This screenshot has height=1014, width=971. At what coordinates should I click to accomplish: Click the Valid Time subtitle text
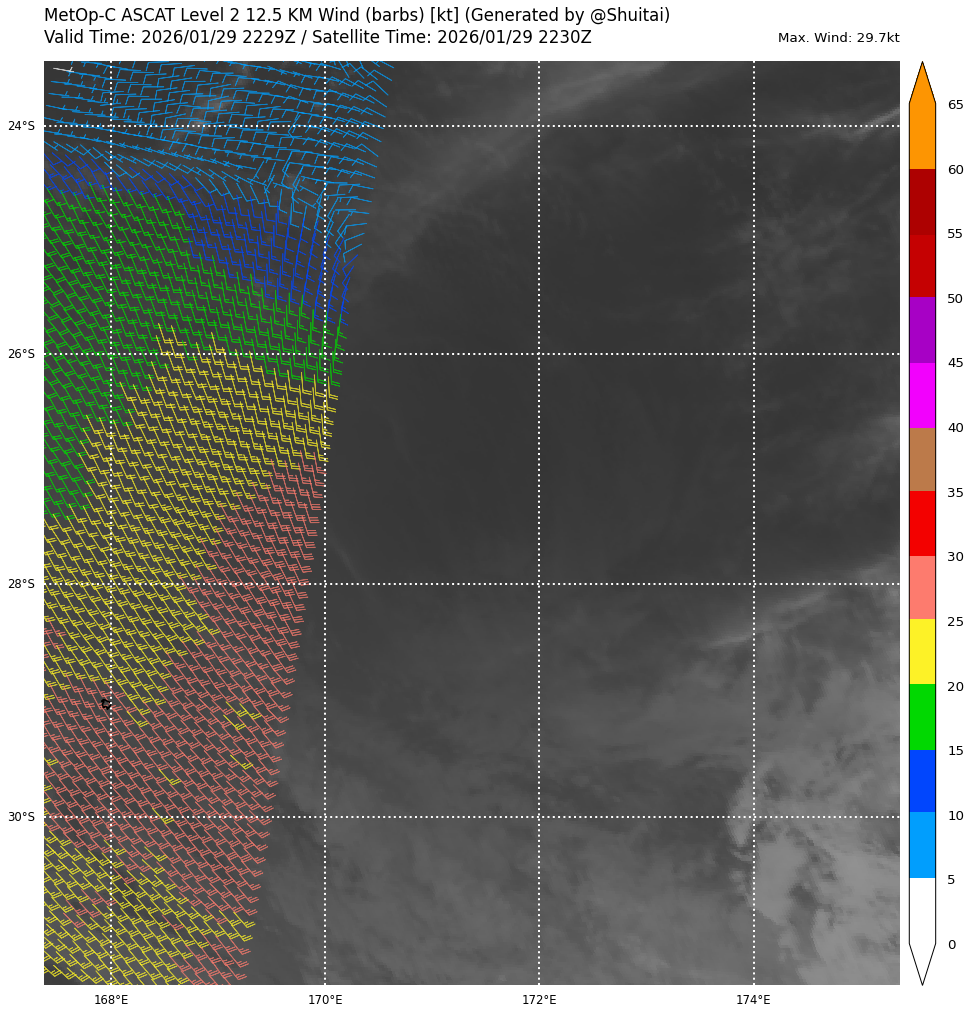[318, 38]
